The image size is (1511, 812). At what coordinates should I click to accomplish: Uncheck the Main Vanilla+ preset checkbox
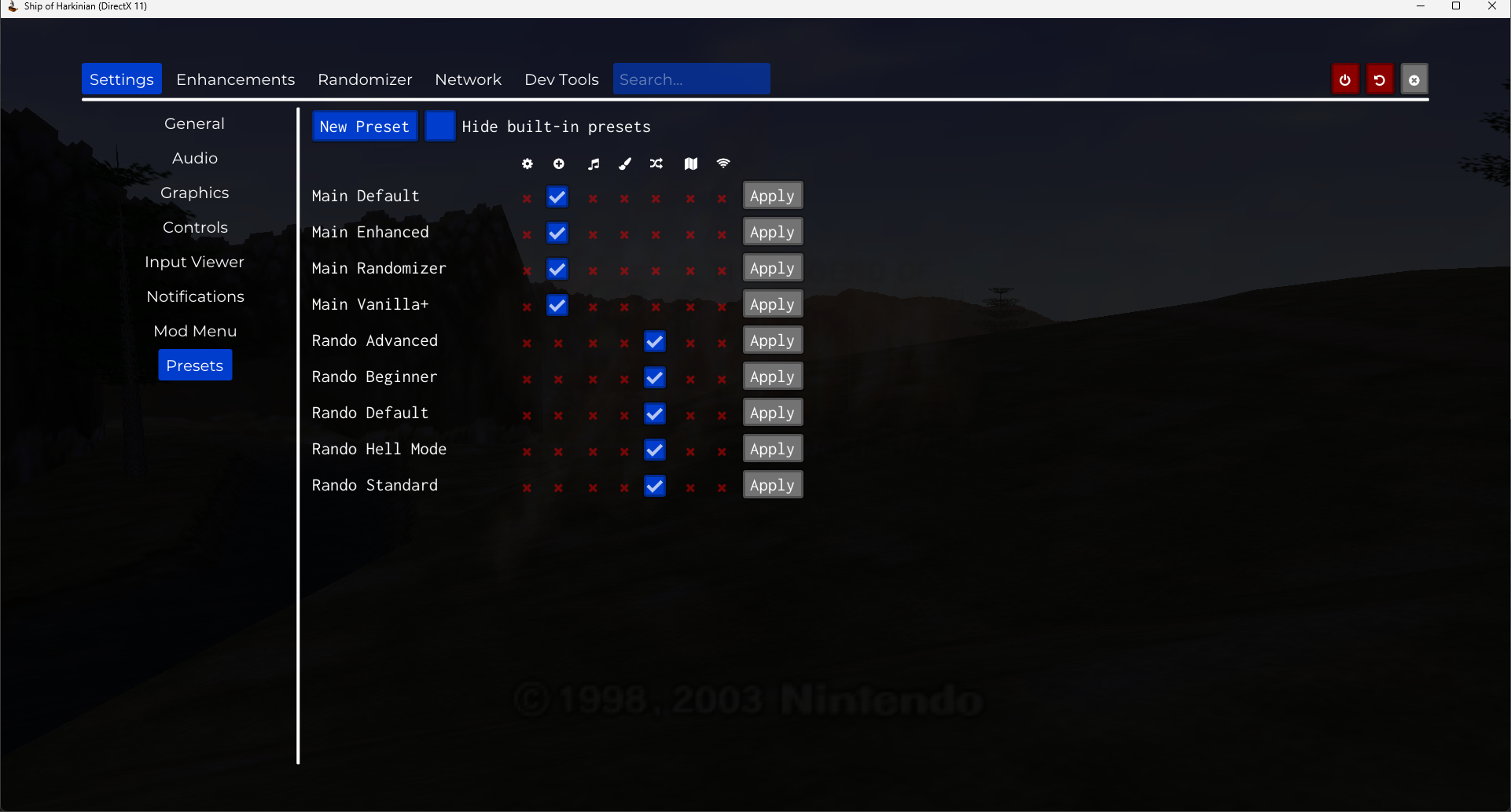(557, 305)
